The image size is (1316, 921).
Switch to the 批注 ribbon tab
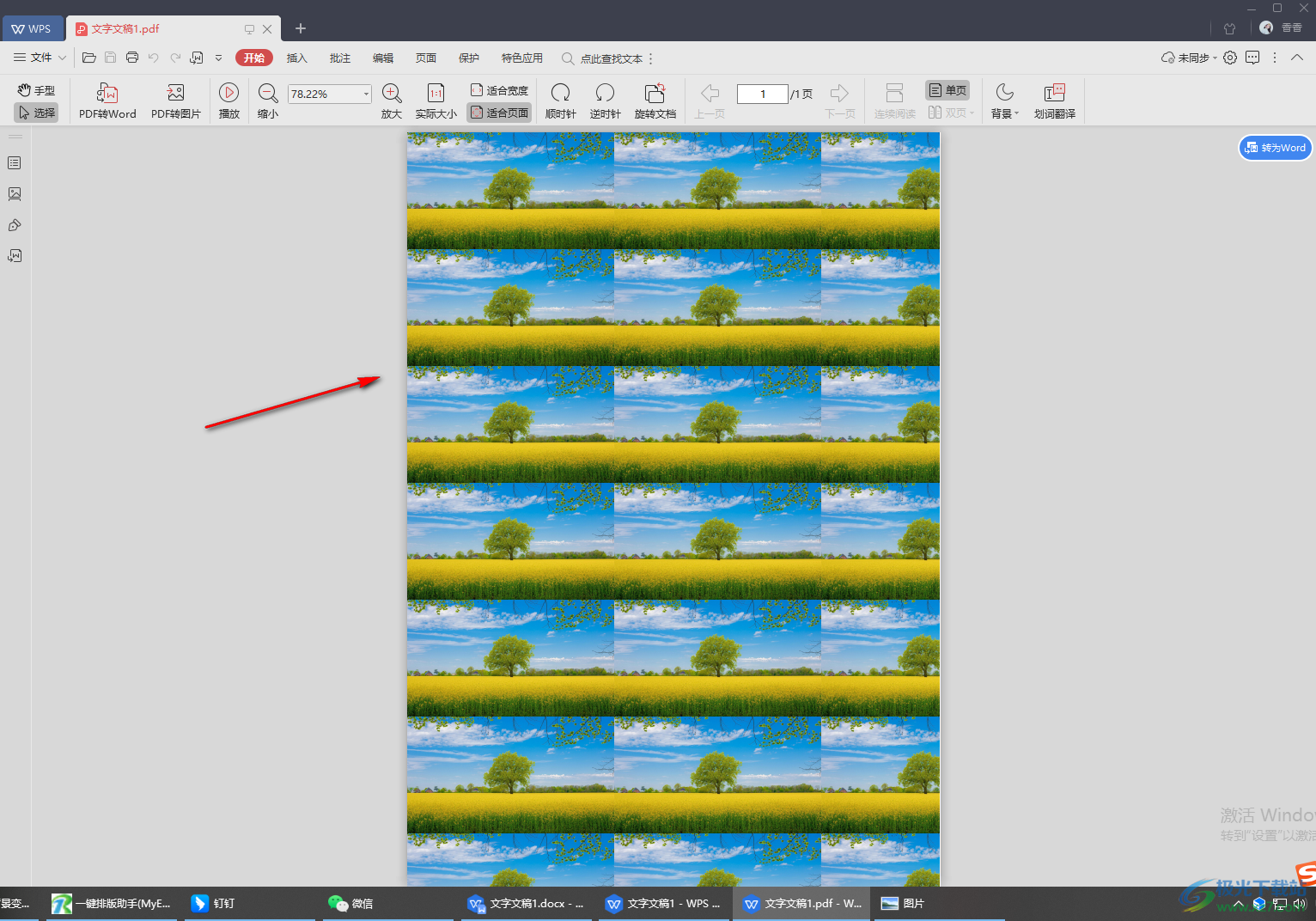pos(340,58)
